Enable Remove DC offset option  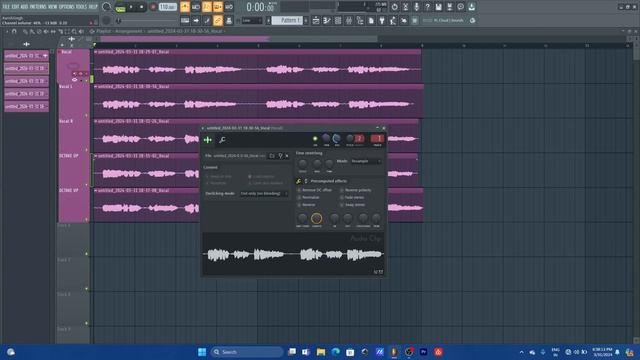314,190
